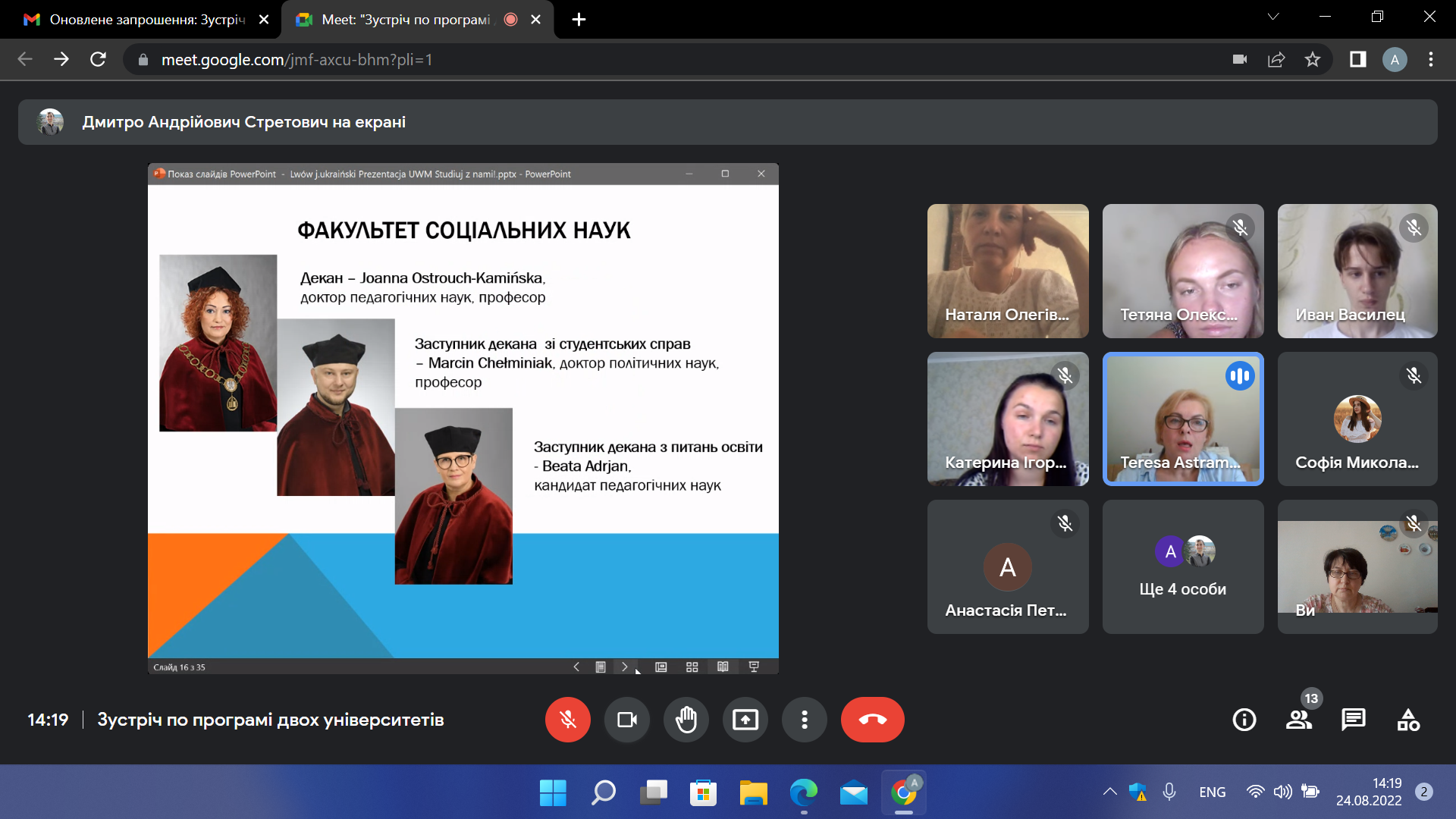Click the share page icon in address bar
Viewport: 1456px width, 819px height.
[x=1276, y=59]
